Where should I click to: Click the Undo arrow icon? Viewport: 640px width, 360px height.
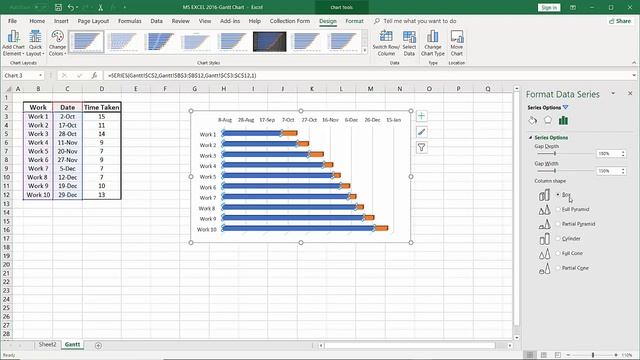coord(71,7)
